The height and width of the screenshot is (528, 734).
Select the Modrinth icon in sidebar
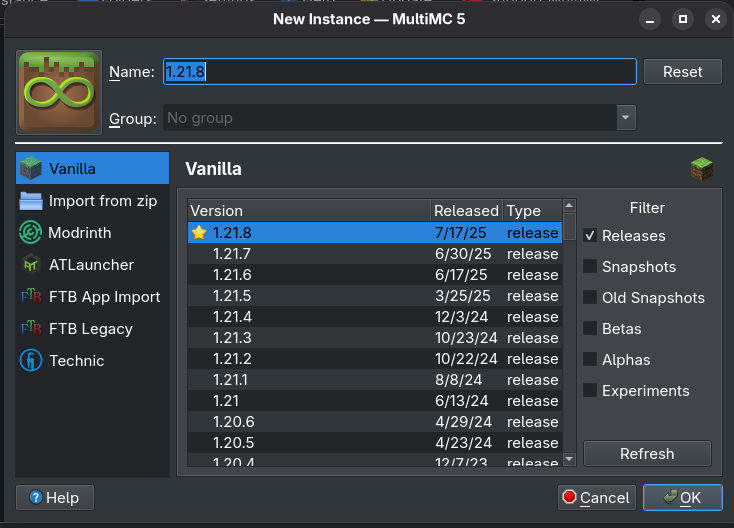[x=32, y=233]
